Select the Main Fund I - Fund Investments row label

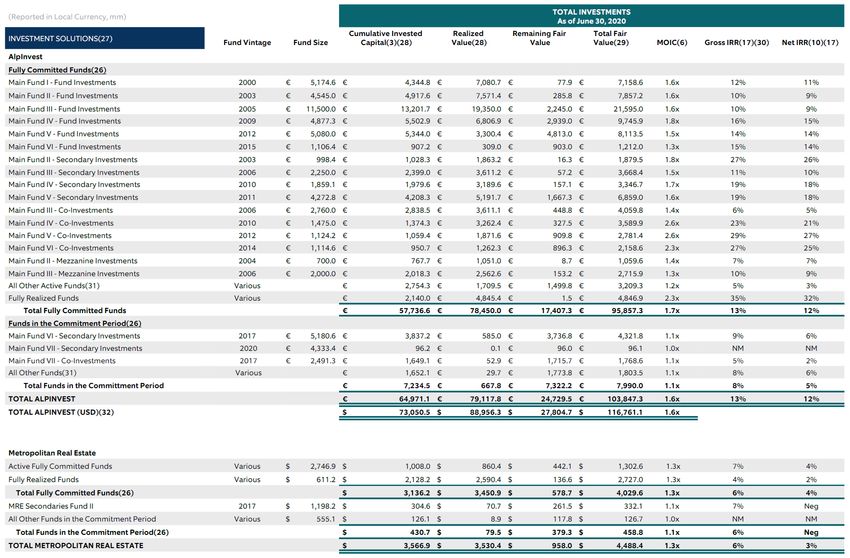tap(62, 82)
